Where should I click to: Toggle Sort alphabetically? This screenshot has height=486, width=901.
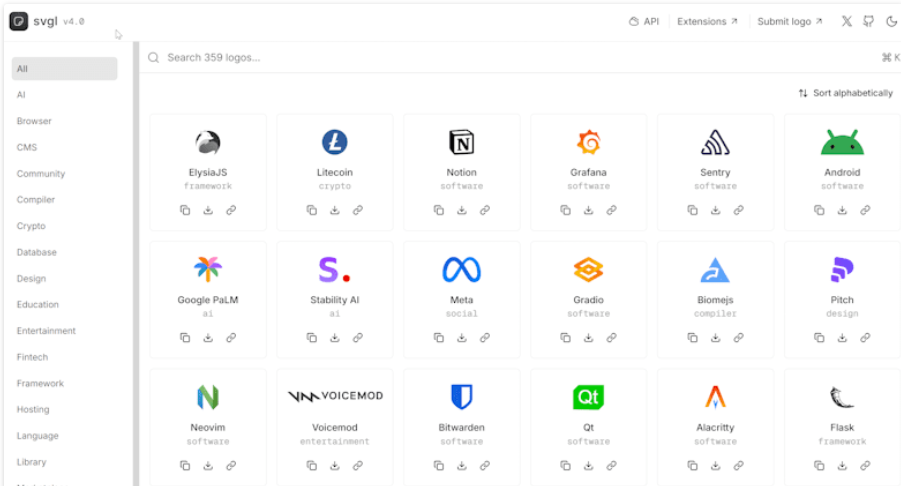[x=846, y=93]
